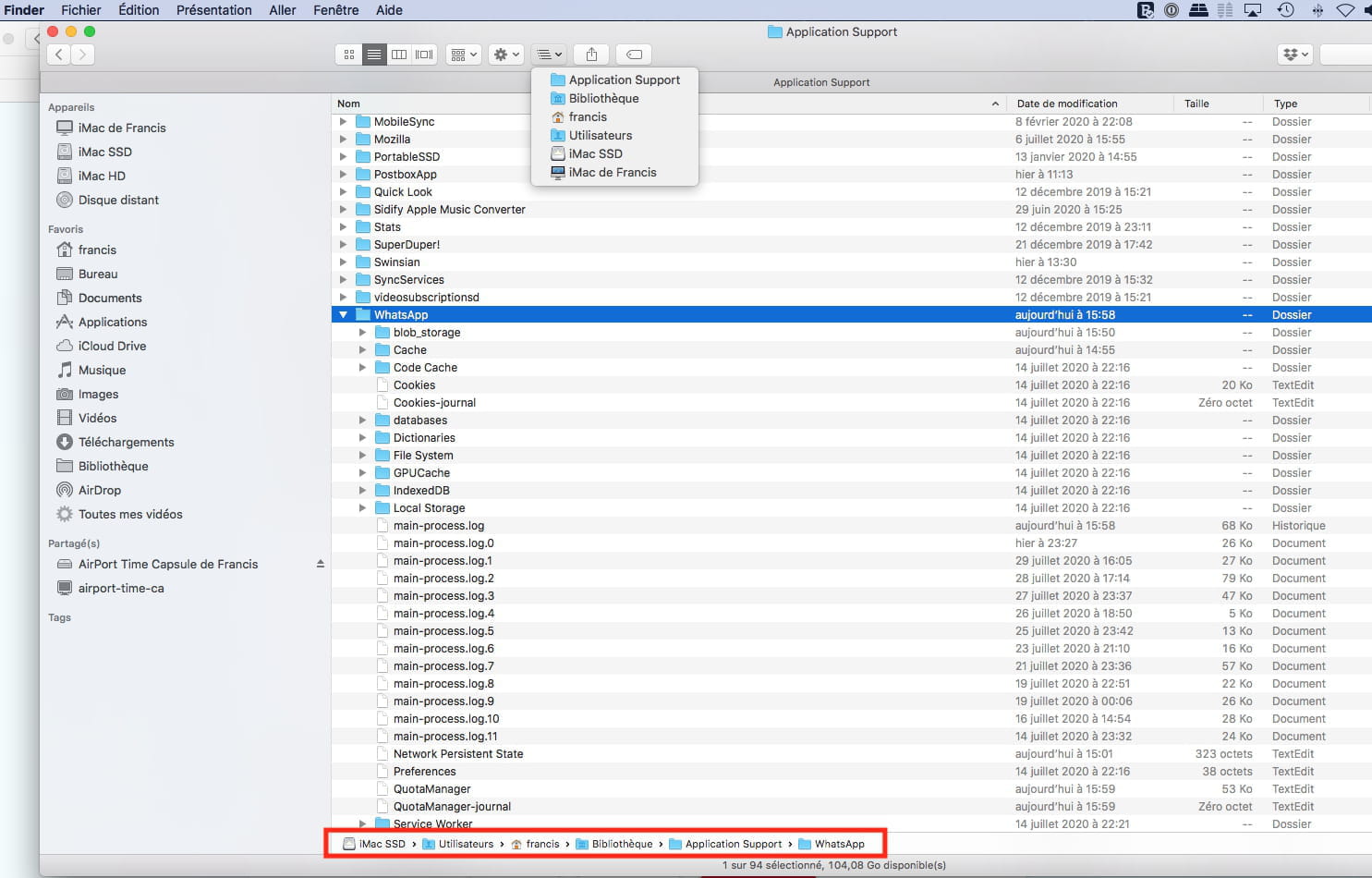Select iMac de Francis in sidebar
Screen dimensions: 1372x878
[122, 128]
